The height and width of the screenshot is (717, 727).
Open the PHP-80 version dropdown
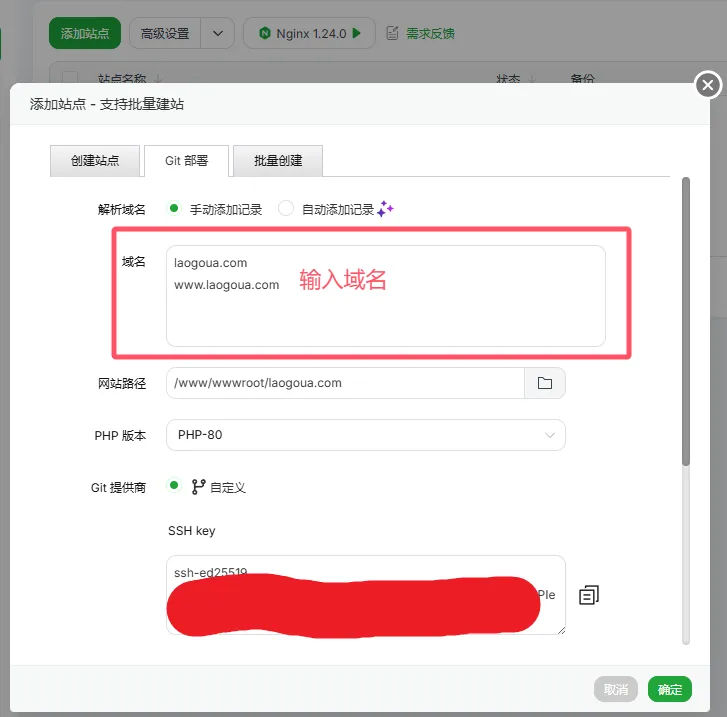(x=366, y=435)
